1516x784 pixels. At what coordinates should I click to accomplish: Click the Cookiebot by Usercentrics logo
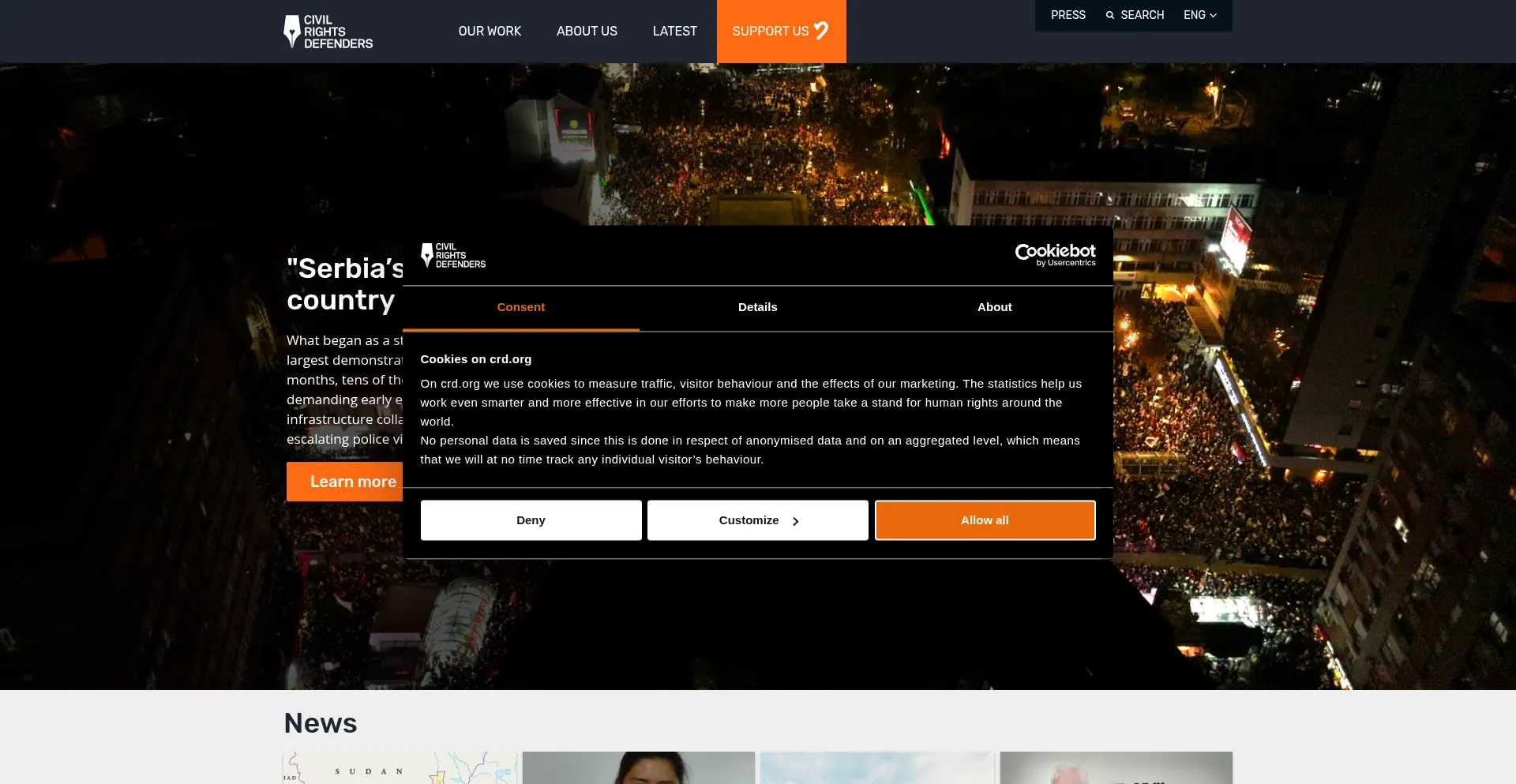[1055, 255]
